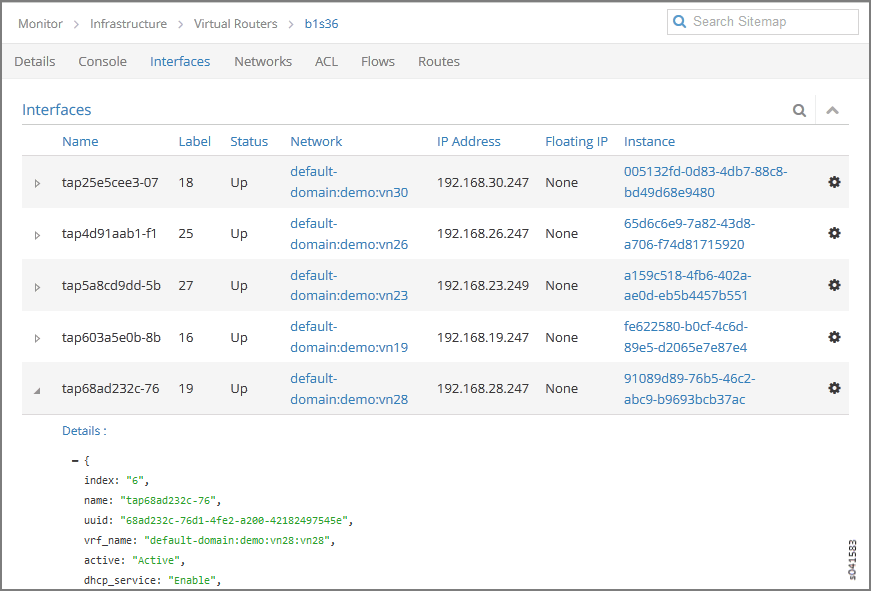This screenshot has height=591, width=871.
Task: Open the Flows tab
Action: (x=377, y=61)
